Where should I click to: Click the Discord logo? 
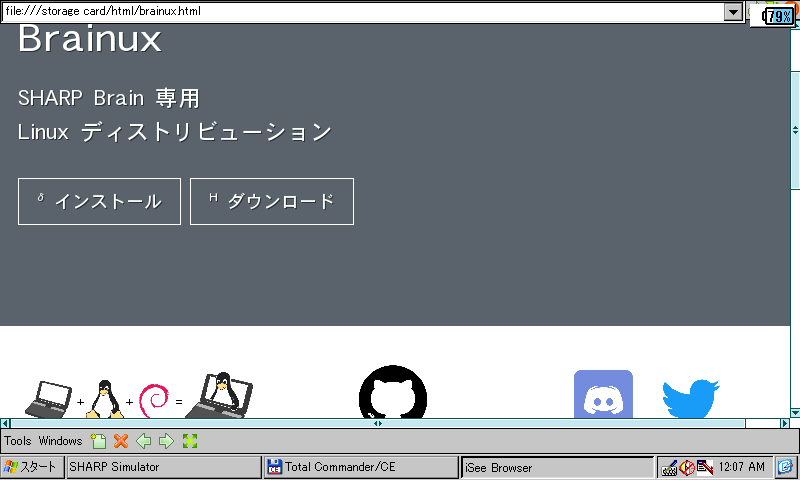click(603, 394)
